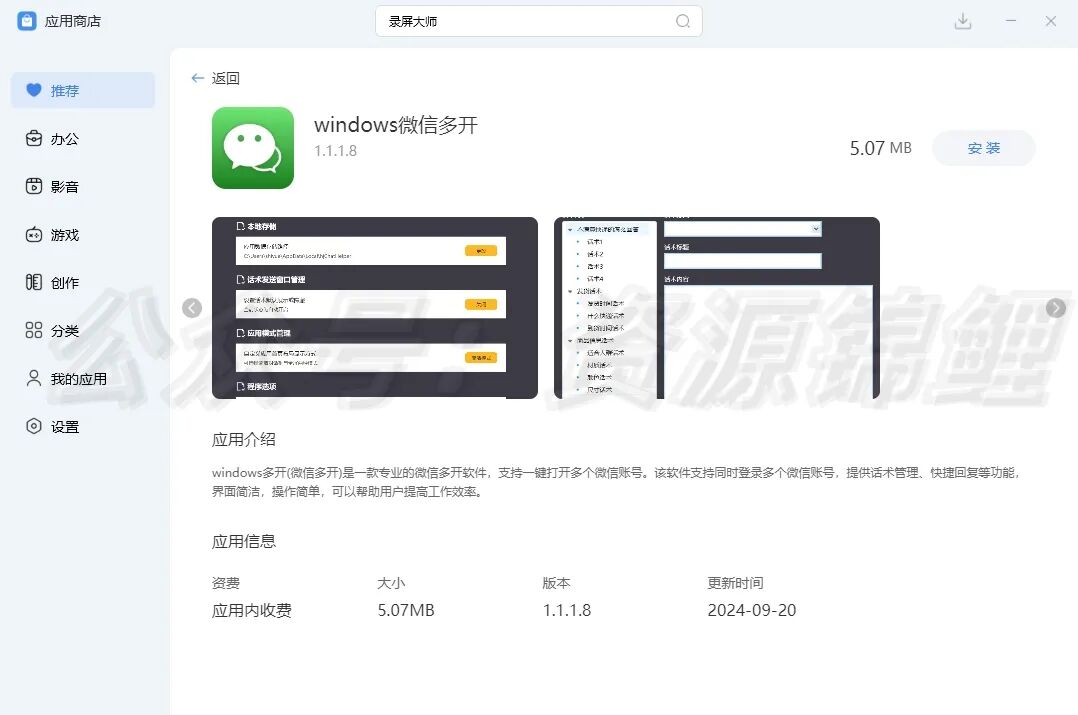Click the 推荐 heart icon

click(34, 90)
